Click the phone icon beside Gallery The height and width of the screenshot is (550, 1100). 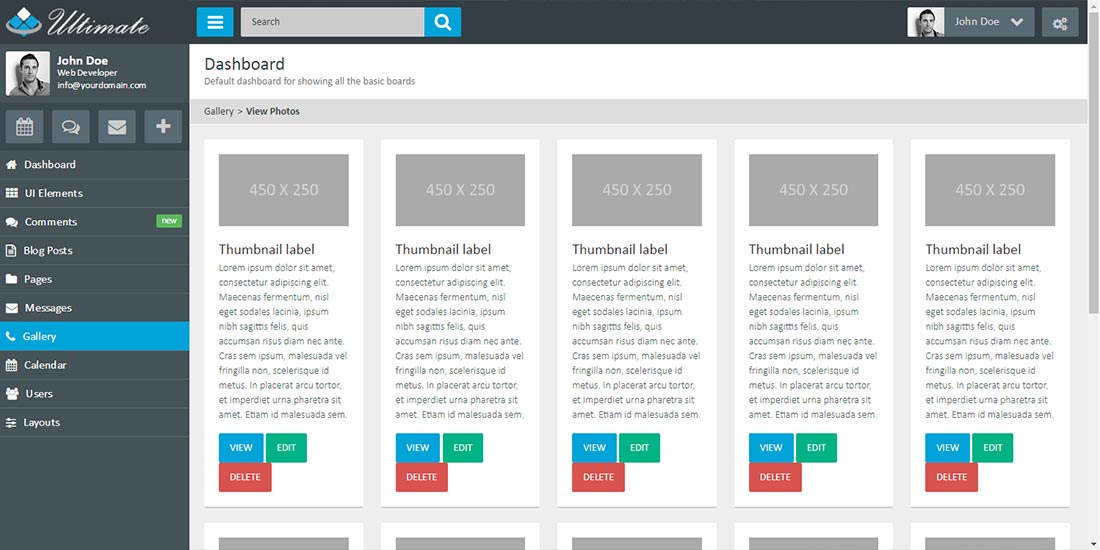pyautogui.click(x=11, y=337)
